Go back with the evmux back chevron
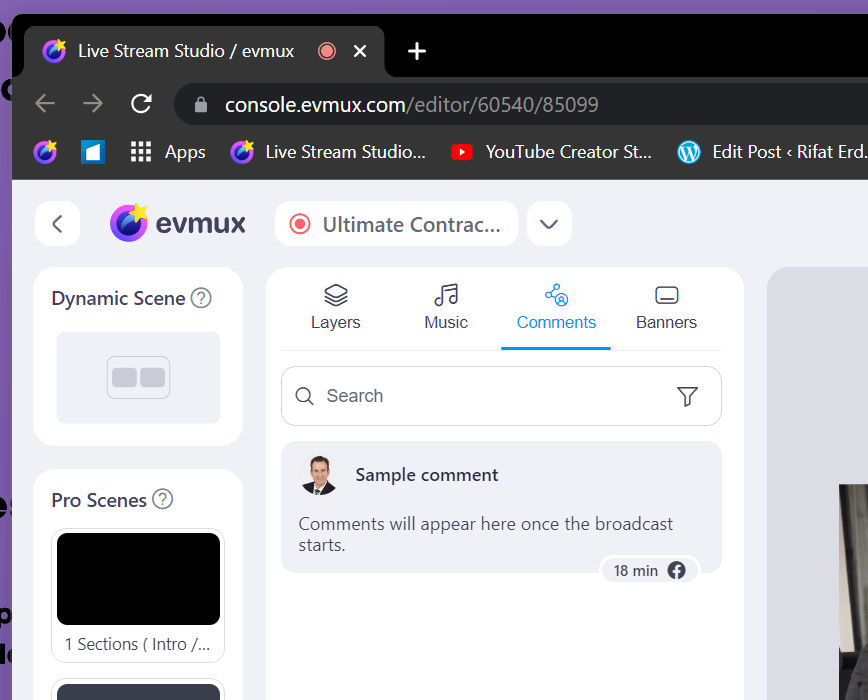Screen dimensions: 868x700 58,224
